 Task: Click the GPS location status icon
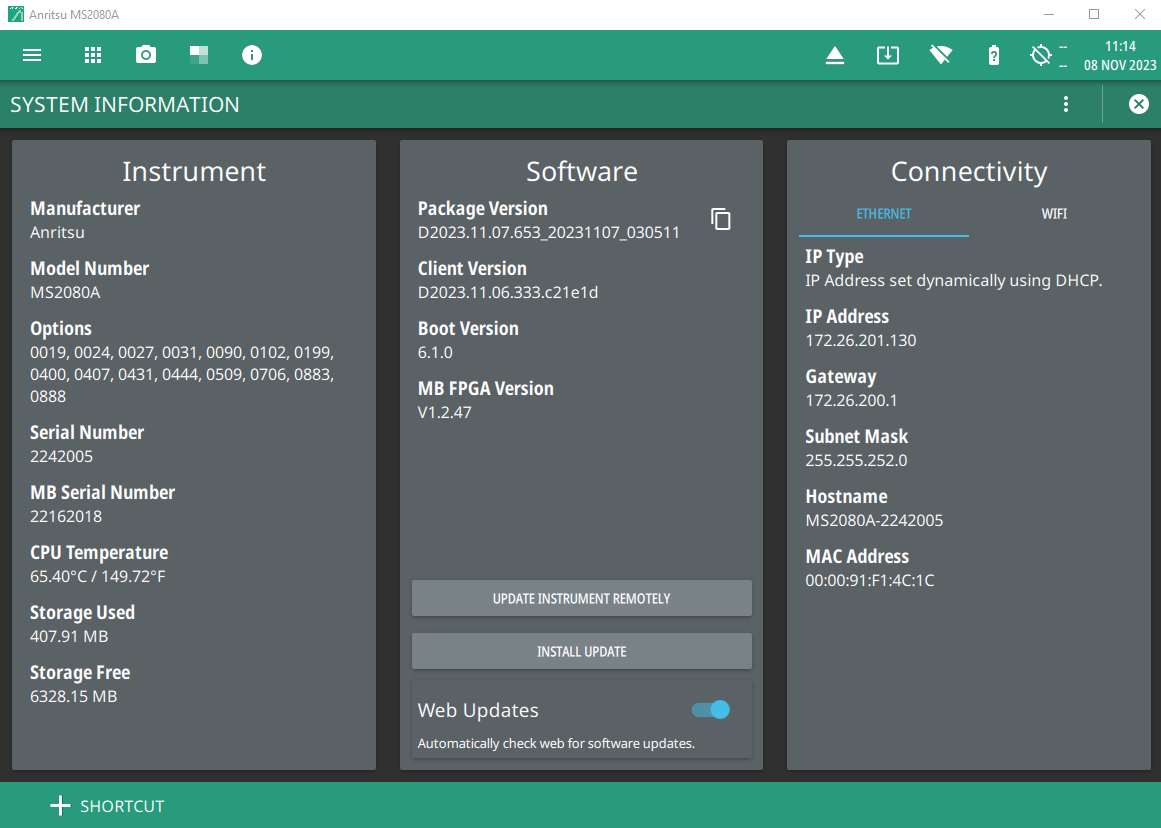[1041, 55]
